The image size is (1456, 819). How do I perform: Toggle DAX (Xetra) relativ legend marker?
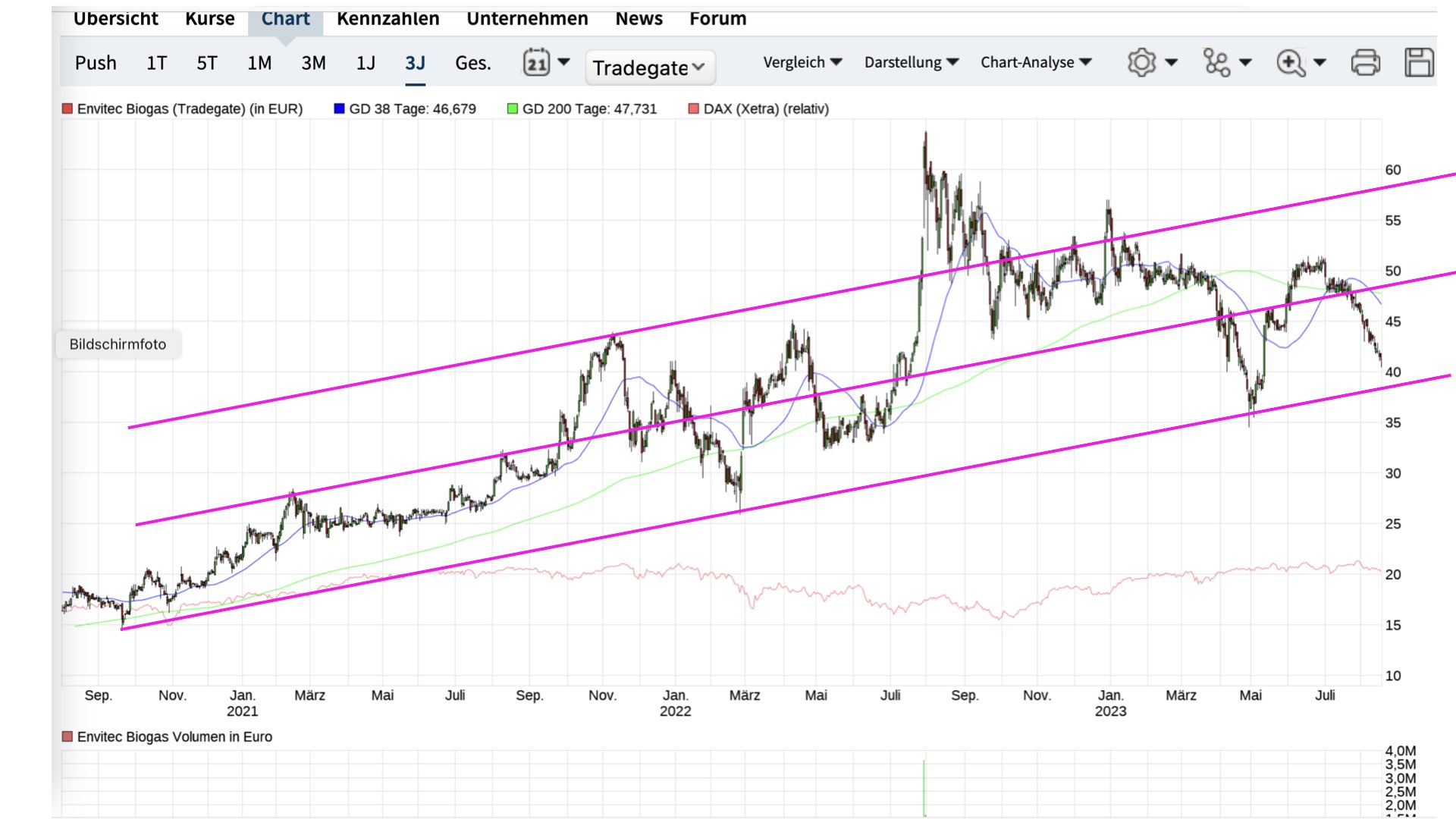(693, 108)
